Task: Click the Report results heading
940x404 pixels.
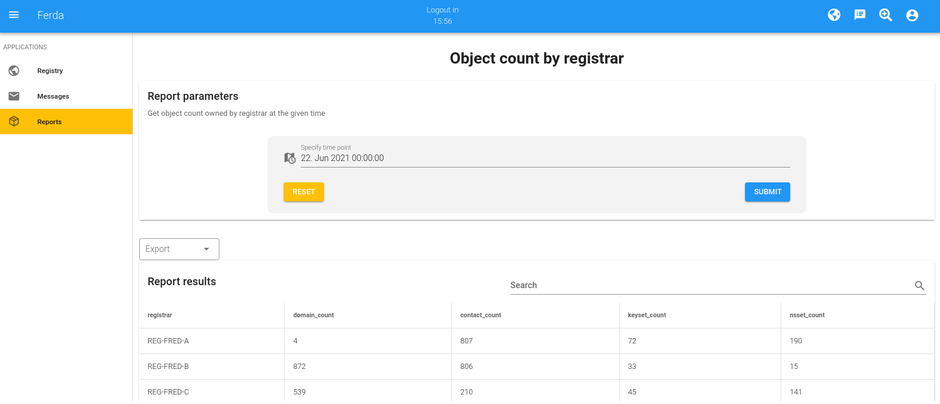Action: click(x=182, y=281)
